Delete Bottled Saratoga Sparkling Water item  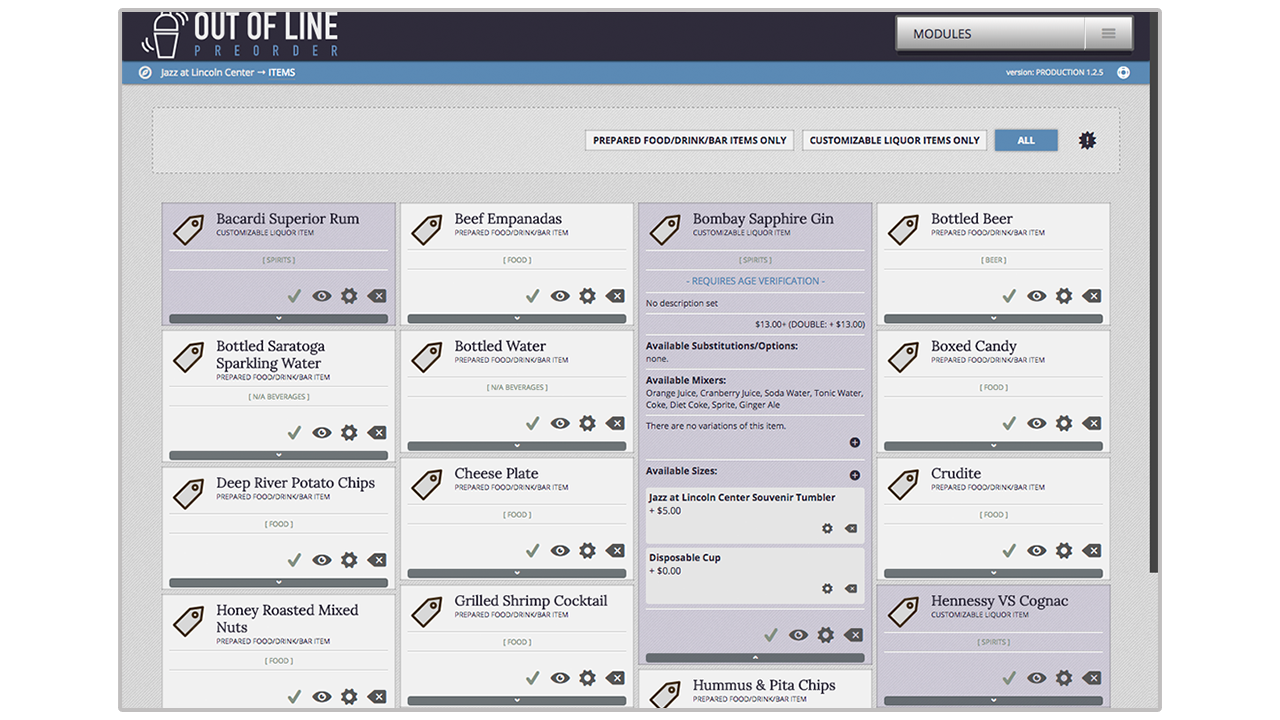coord(377,433)
